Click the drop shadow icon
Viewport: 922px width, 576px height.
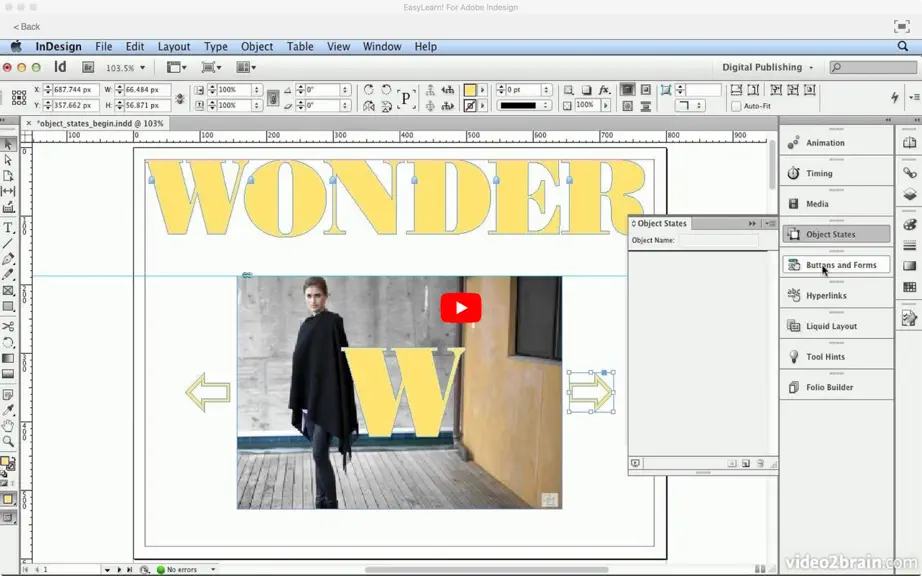pyautogui.click(x=586, y=90)
